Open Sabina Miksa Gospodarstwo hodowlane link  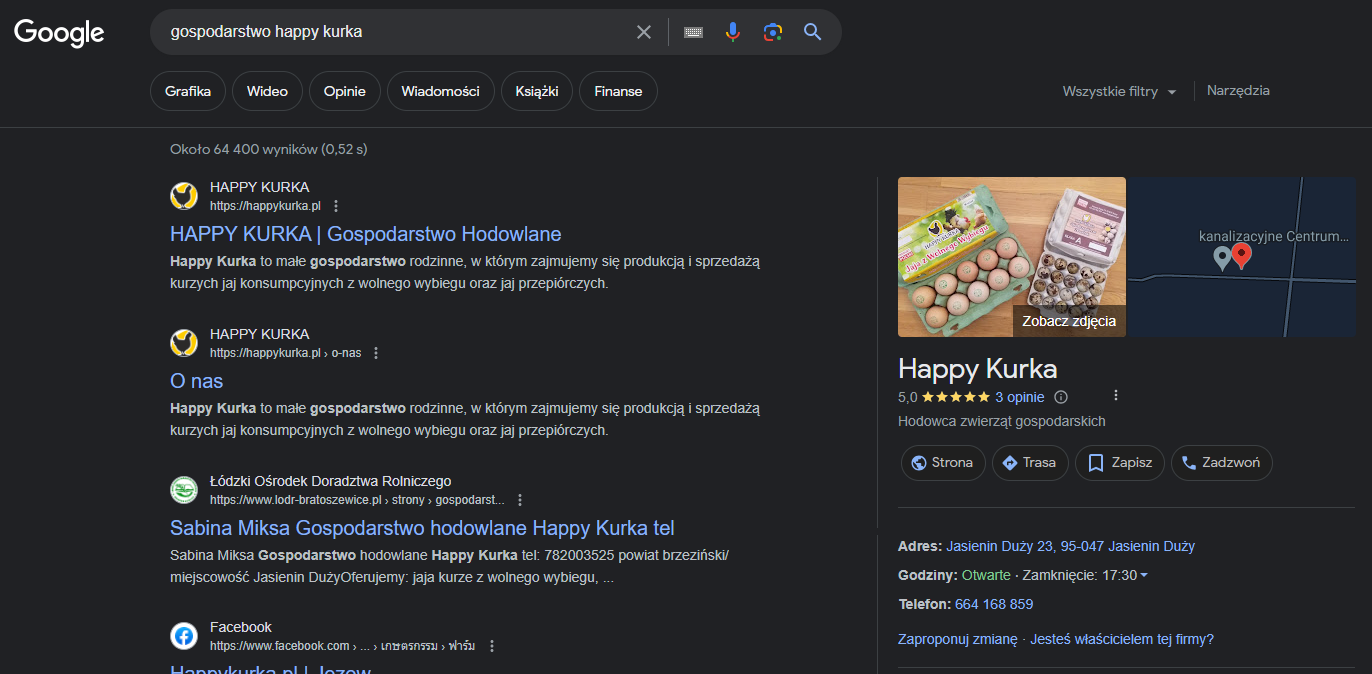tap(422, 528)
